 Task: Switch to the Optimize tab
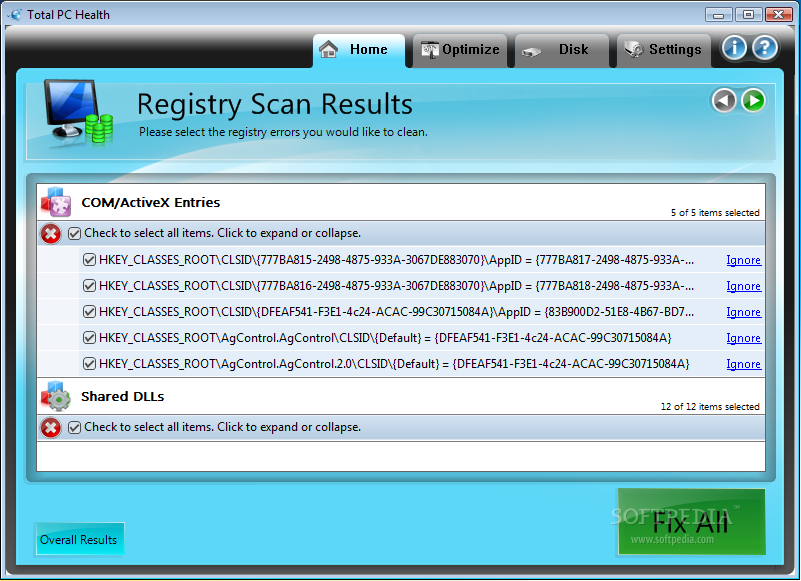point(460,50)
